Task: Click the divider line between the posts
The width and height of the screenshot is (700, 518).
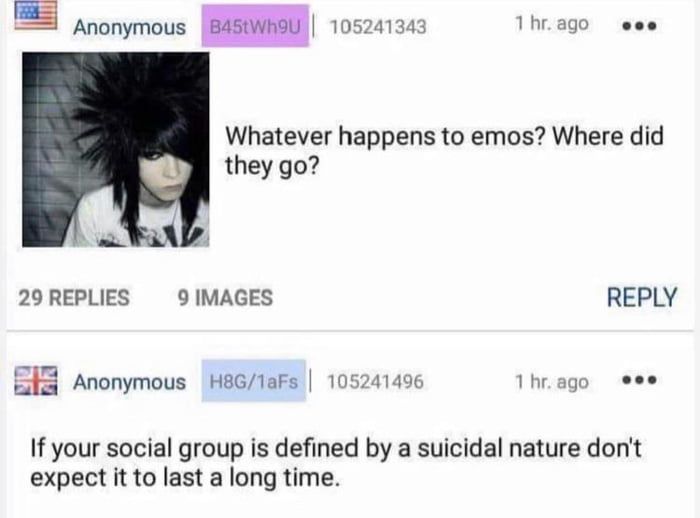Action: 350,331
